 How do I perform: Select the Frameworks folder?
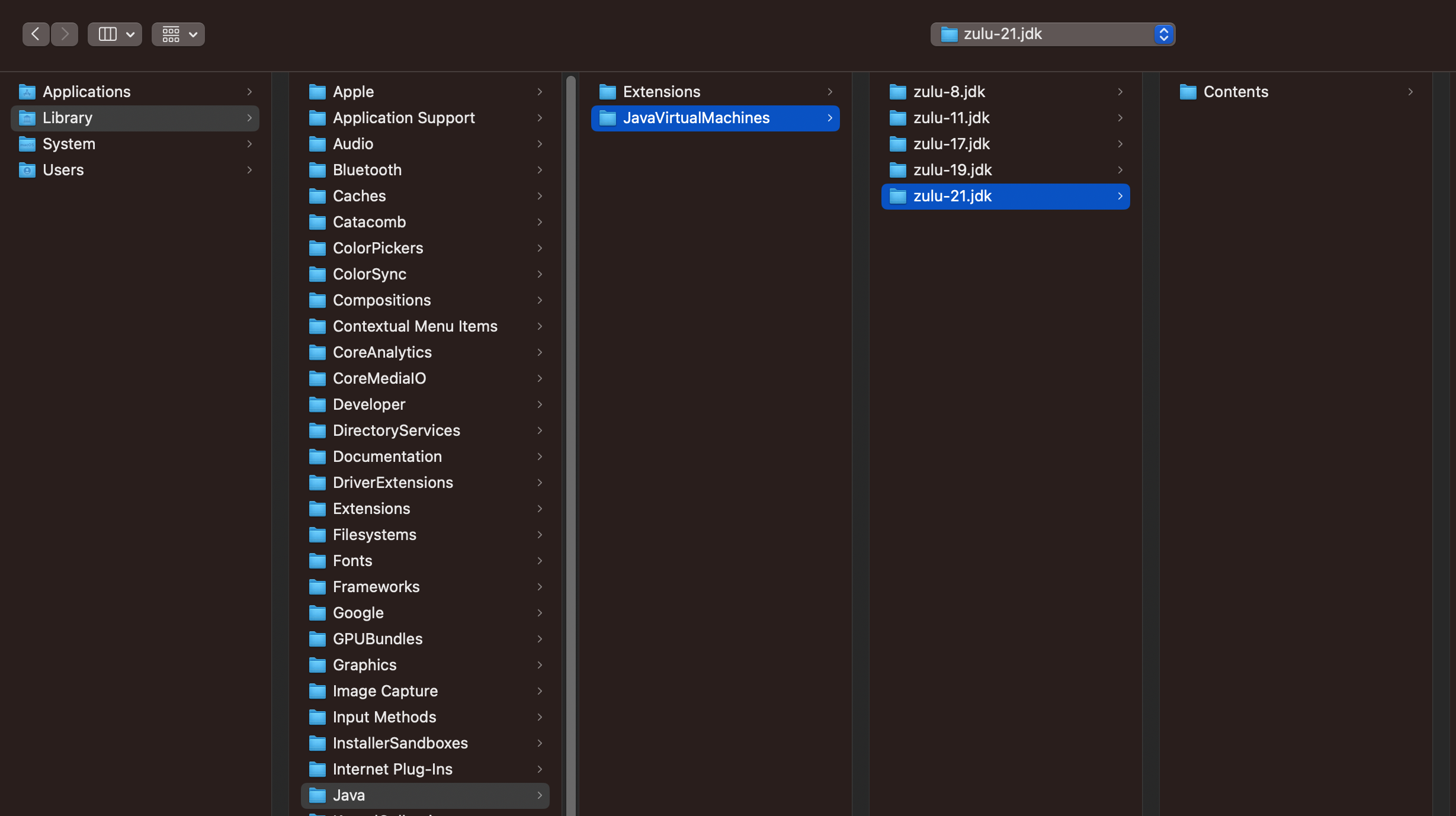pyautogui.click(x=376, y=587)
